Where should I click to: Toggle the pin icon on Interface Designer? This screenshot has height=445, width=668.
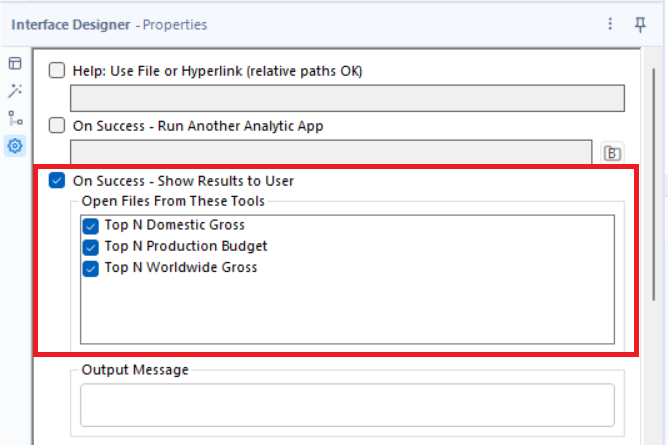(x=640, y=25)
